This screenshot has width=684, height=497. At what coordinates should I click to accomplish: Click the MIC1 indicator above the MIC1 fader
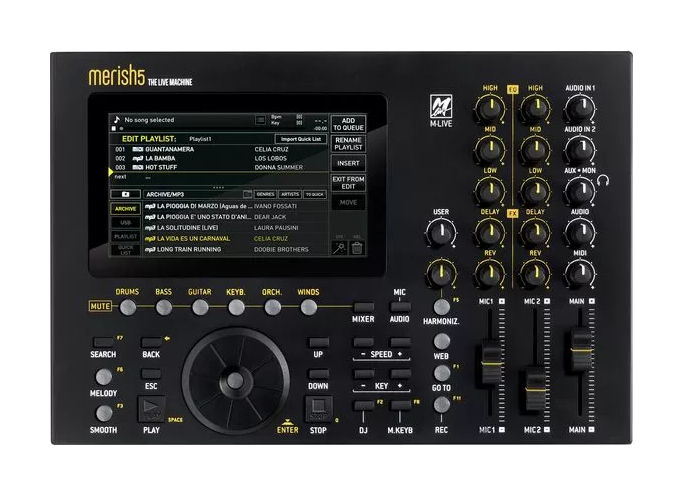(x=502, y=301)
